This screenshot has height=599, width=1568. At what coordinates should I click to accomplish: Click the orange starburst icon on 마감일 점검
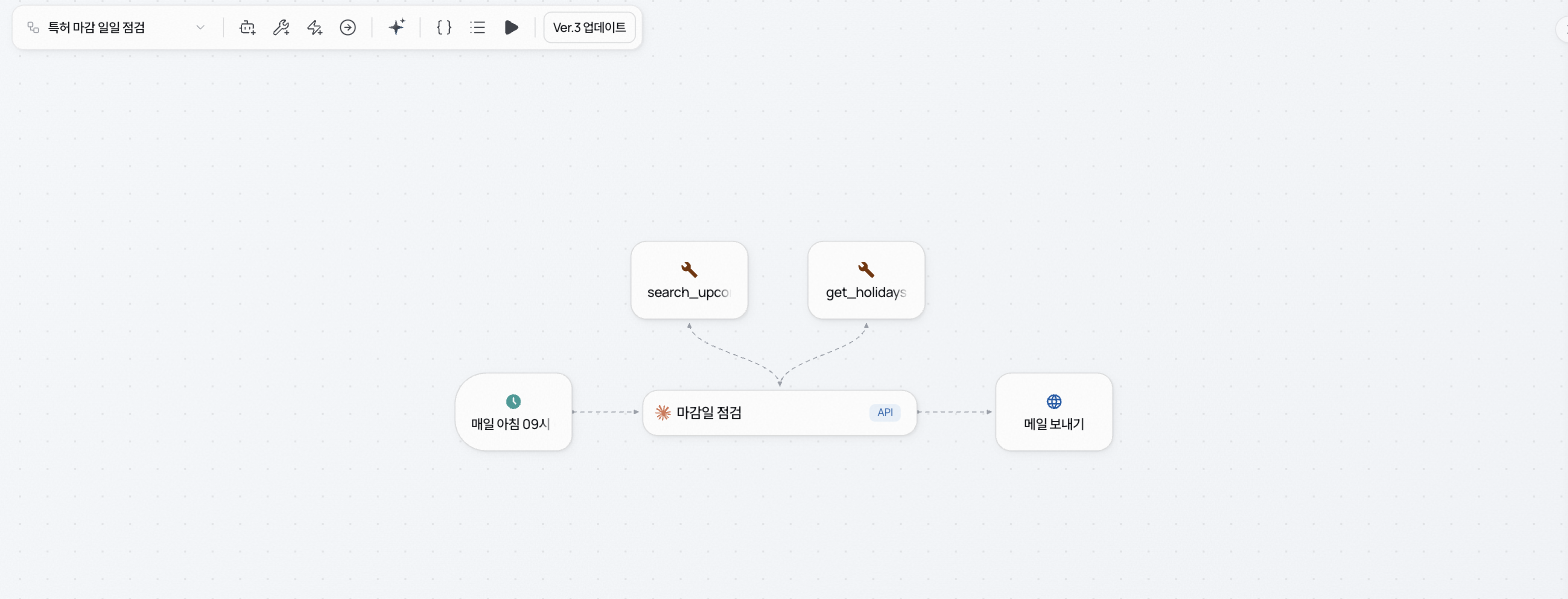click(x=663, y=413)
